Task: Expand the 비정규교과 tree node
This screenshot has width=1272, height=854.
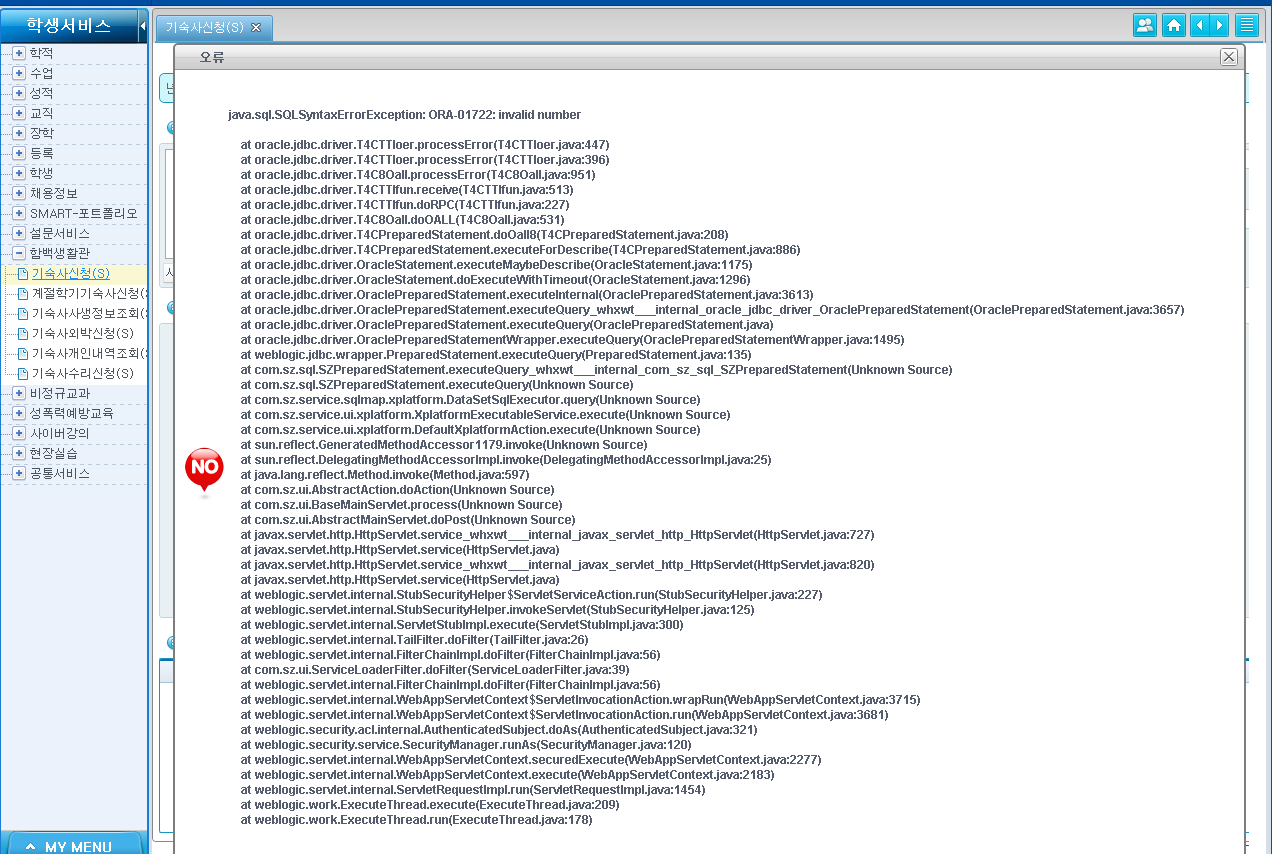Action: [19, 393]
